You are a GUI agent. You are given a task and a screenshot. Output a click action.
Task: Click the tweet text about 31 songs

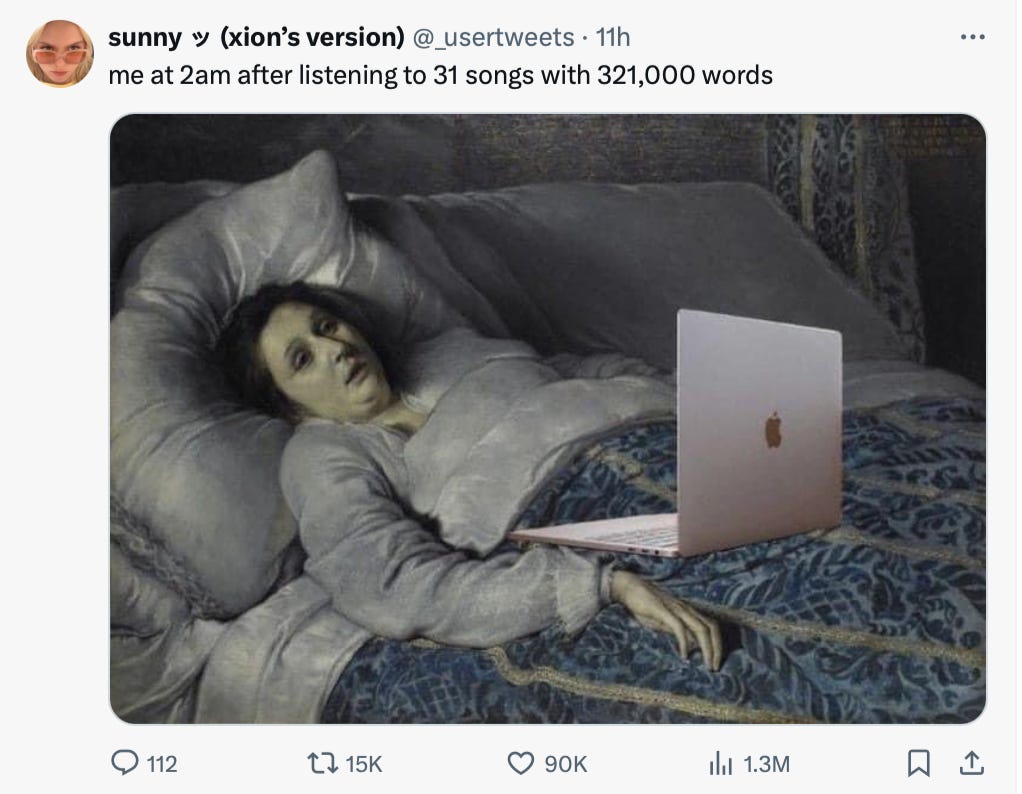pos(441,75)
